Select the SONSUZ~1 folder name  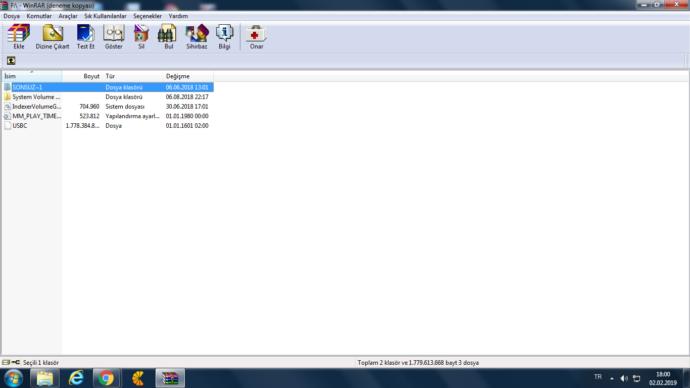27,87
